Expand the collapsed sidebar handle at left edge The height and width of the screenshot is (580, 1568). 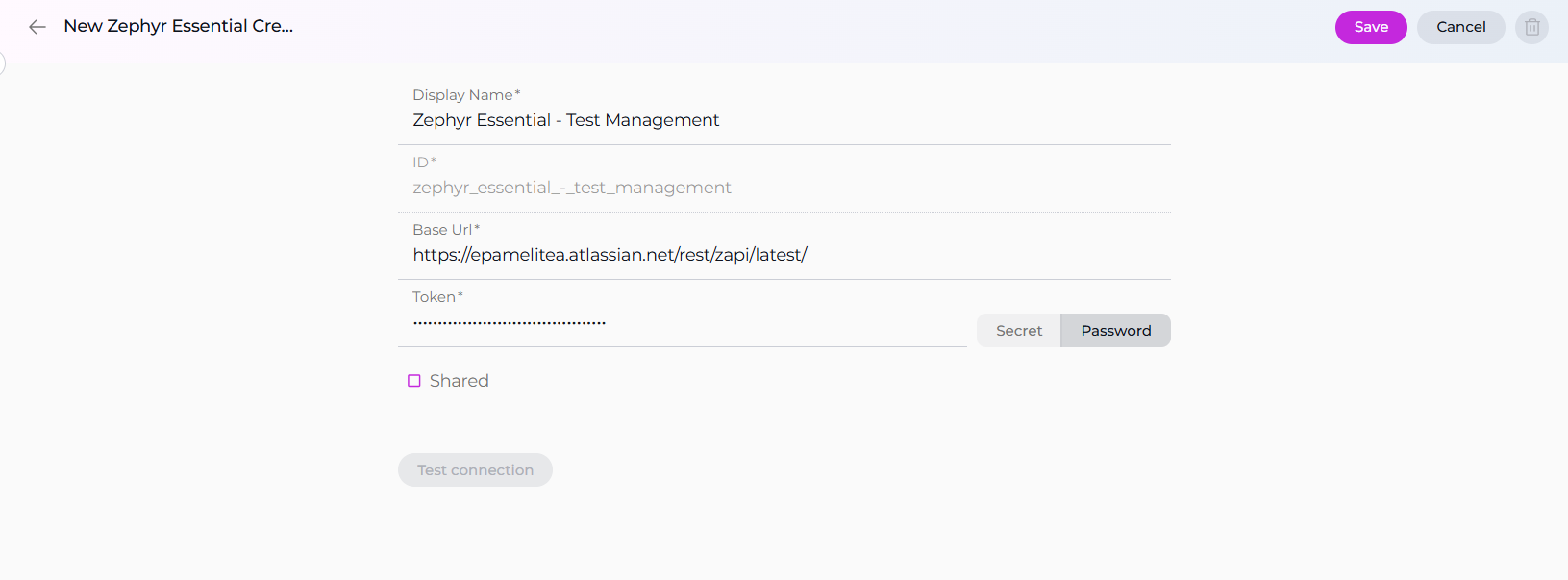[2, 64]
